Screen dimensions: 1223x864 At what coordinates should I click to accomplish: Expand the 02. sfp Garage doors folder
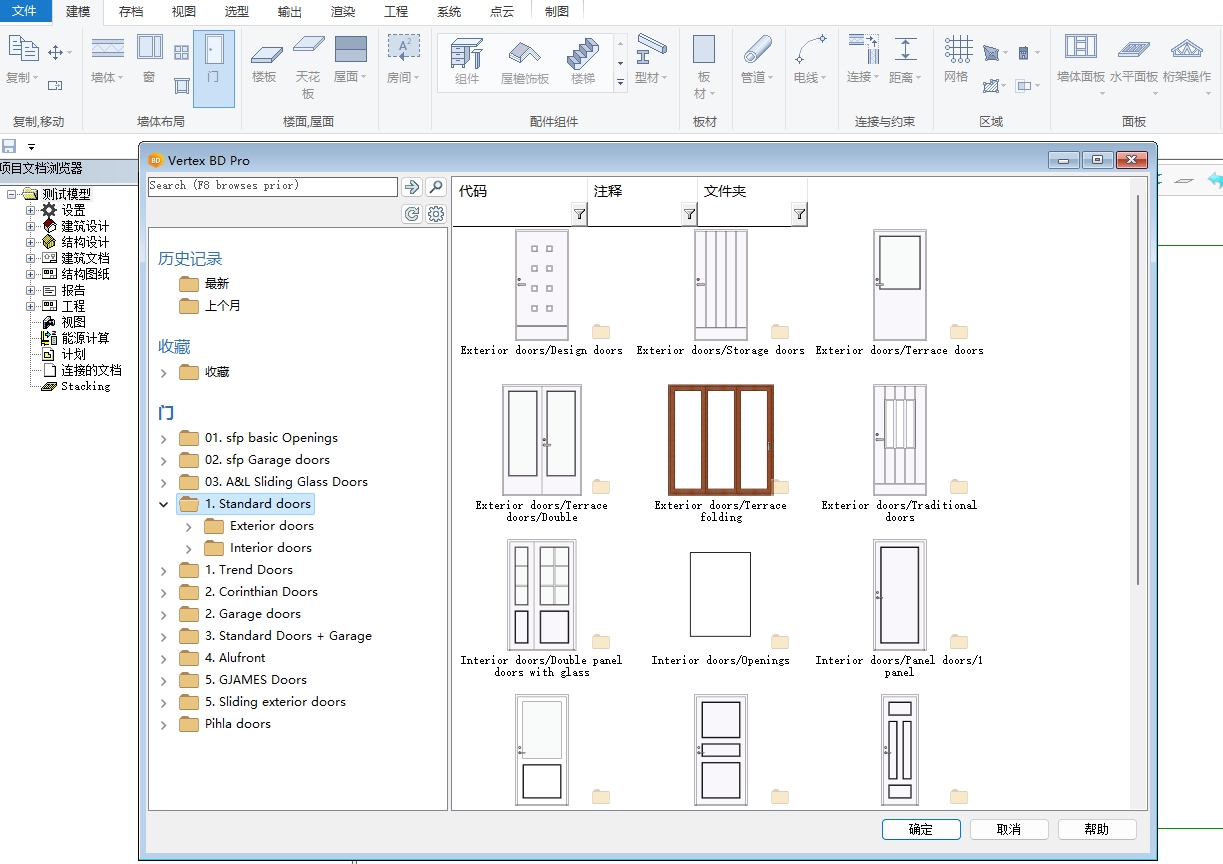pyautogui.click(x=164, y=461)
